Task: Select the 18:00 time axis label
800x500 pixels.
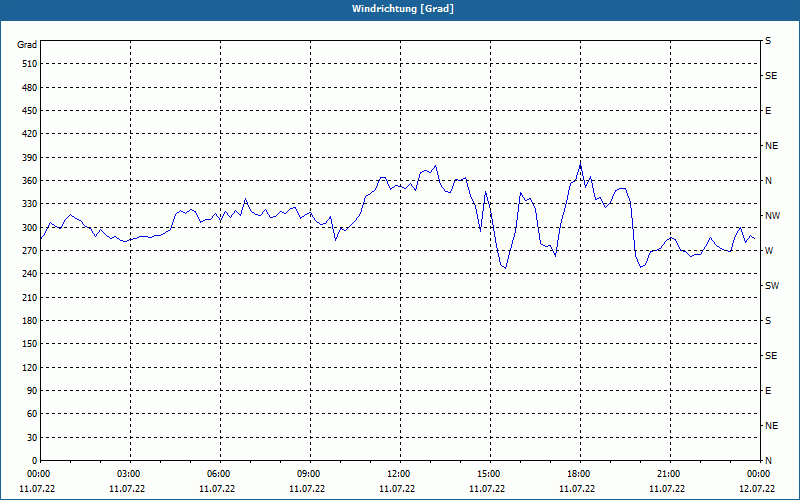Action: 579,474
